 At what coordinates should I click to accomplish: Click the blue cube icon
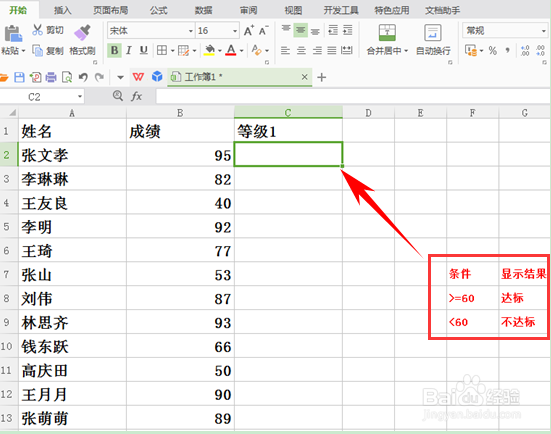[x=157, y=77]
